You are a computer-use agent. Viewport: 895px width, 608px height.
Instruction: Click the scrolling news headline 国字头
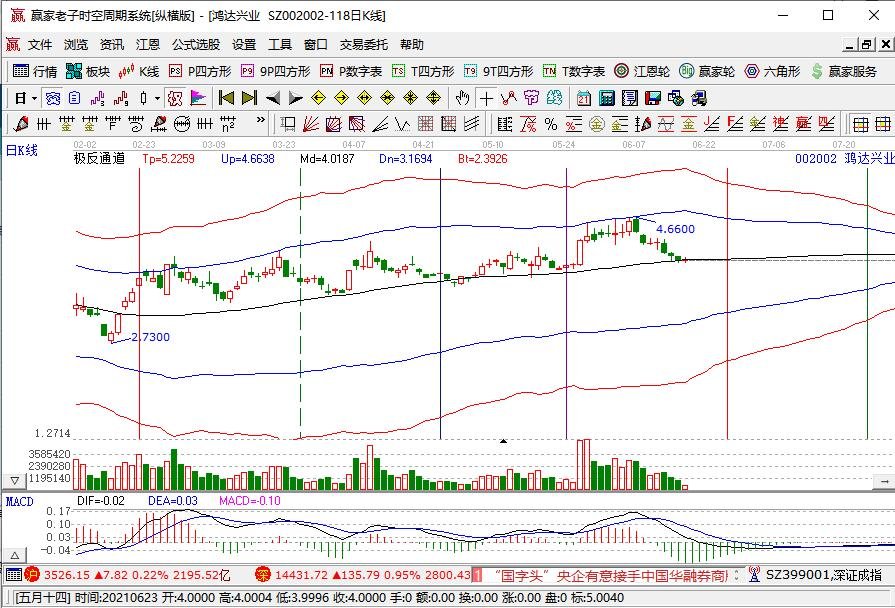coord(610,575)
